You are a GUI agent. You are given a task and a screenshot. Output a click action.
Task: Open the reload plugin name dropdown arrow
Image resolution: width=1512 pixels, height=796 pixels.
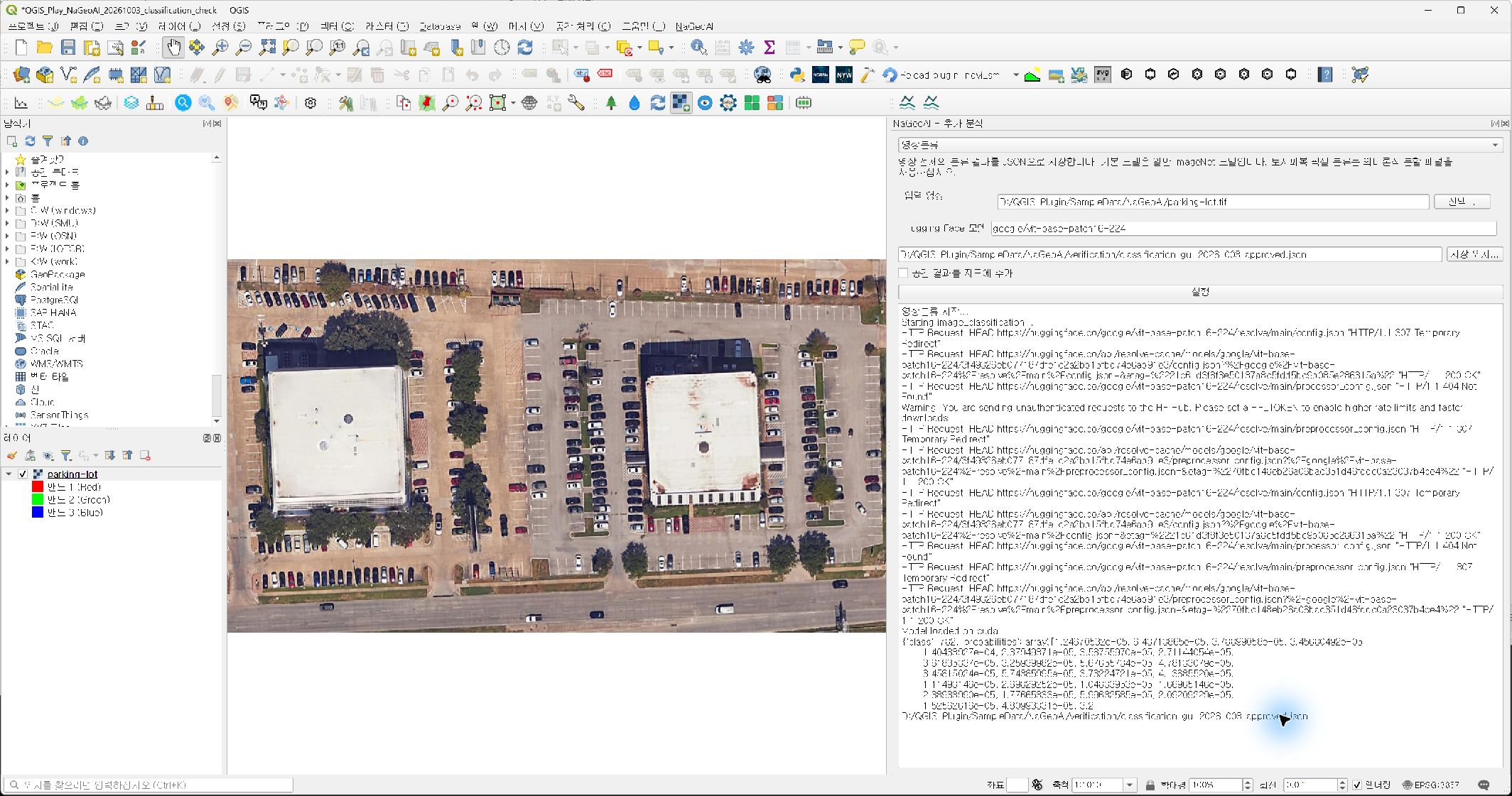pos(1016,75)
